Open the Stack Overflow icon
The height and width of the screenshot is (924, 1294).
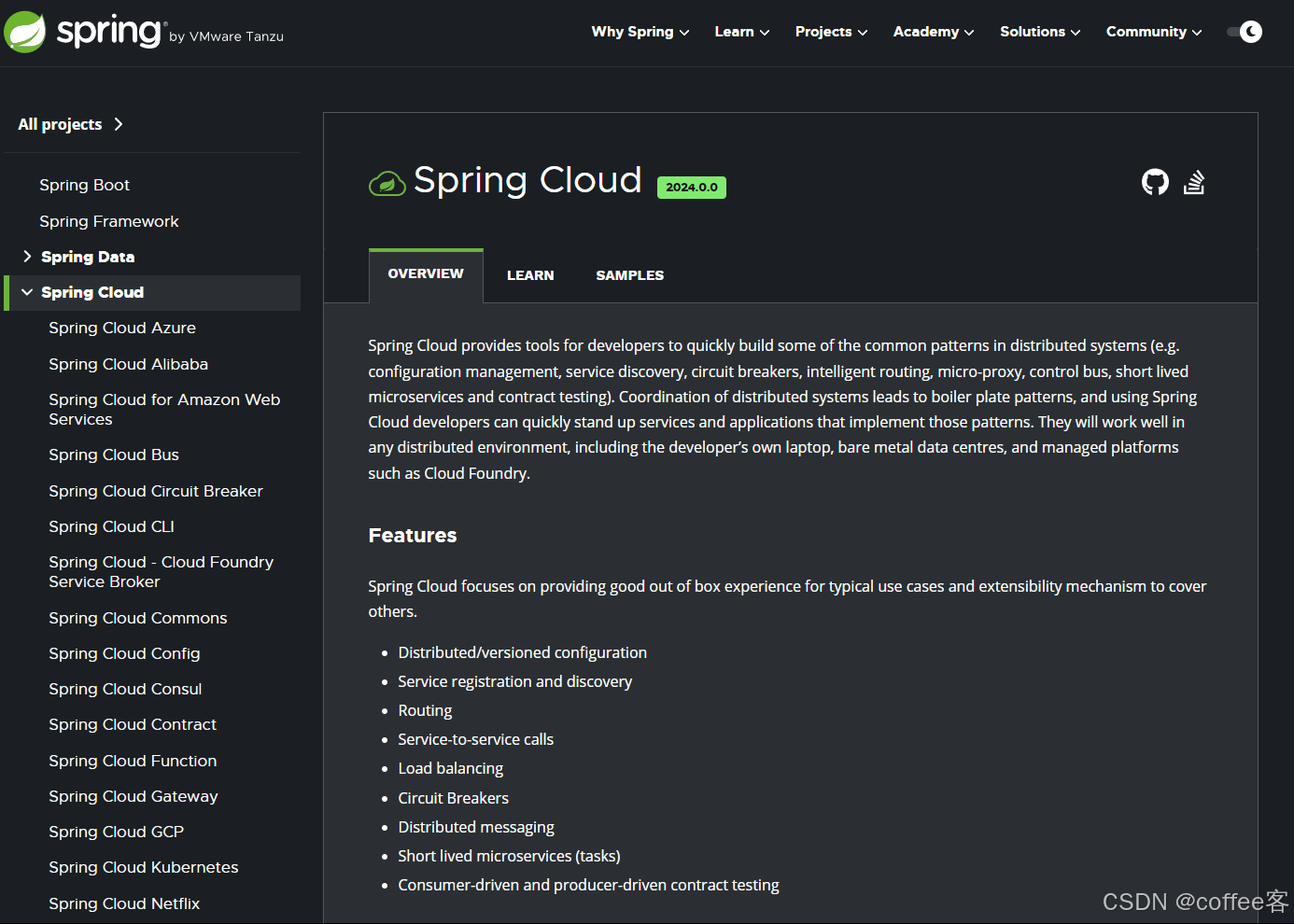1194,182
